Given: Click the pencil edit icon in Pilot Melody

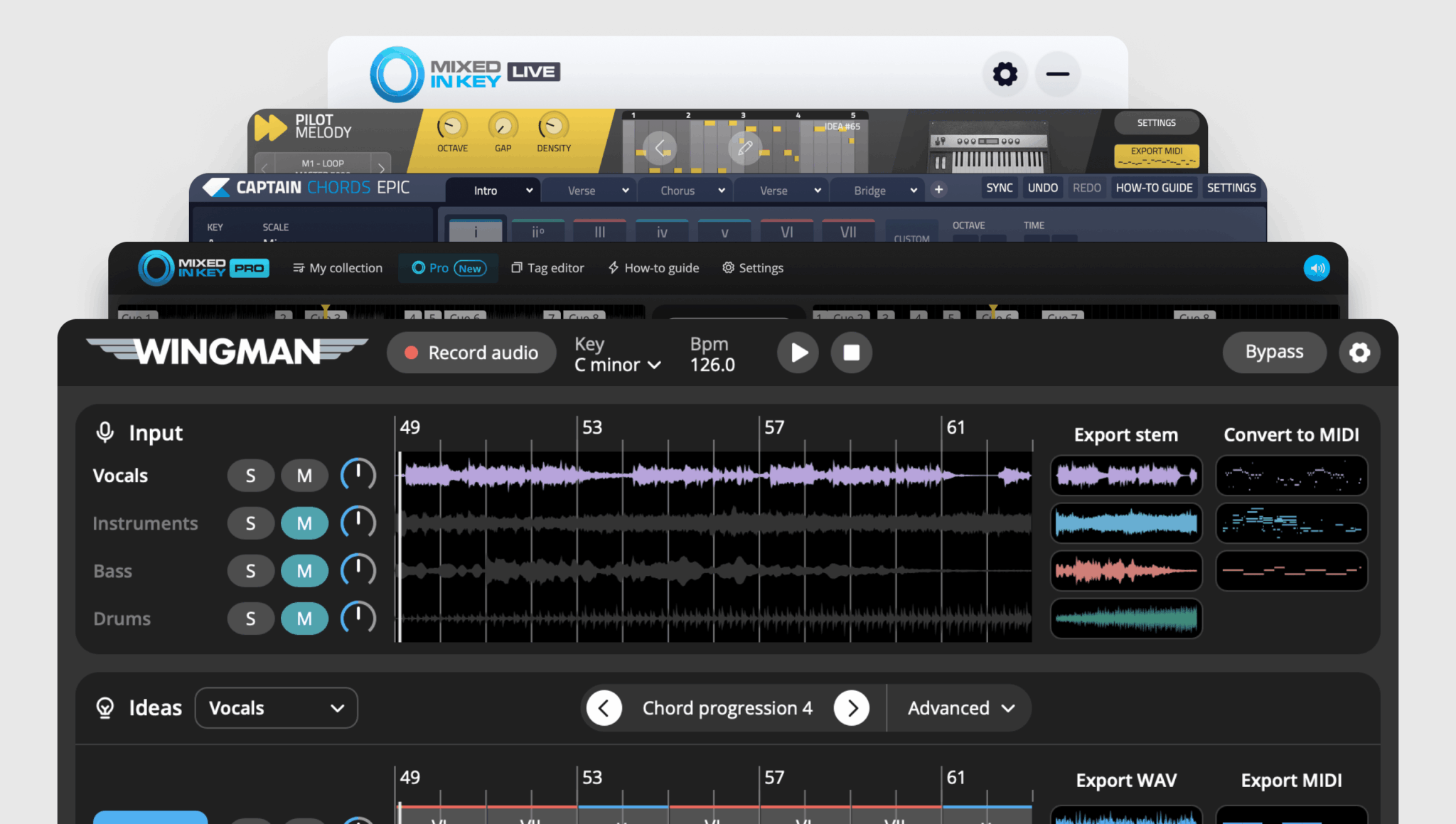Looking at the screenshot, I should 744,148.
